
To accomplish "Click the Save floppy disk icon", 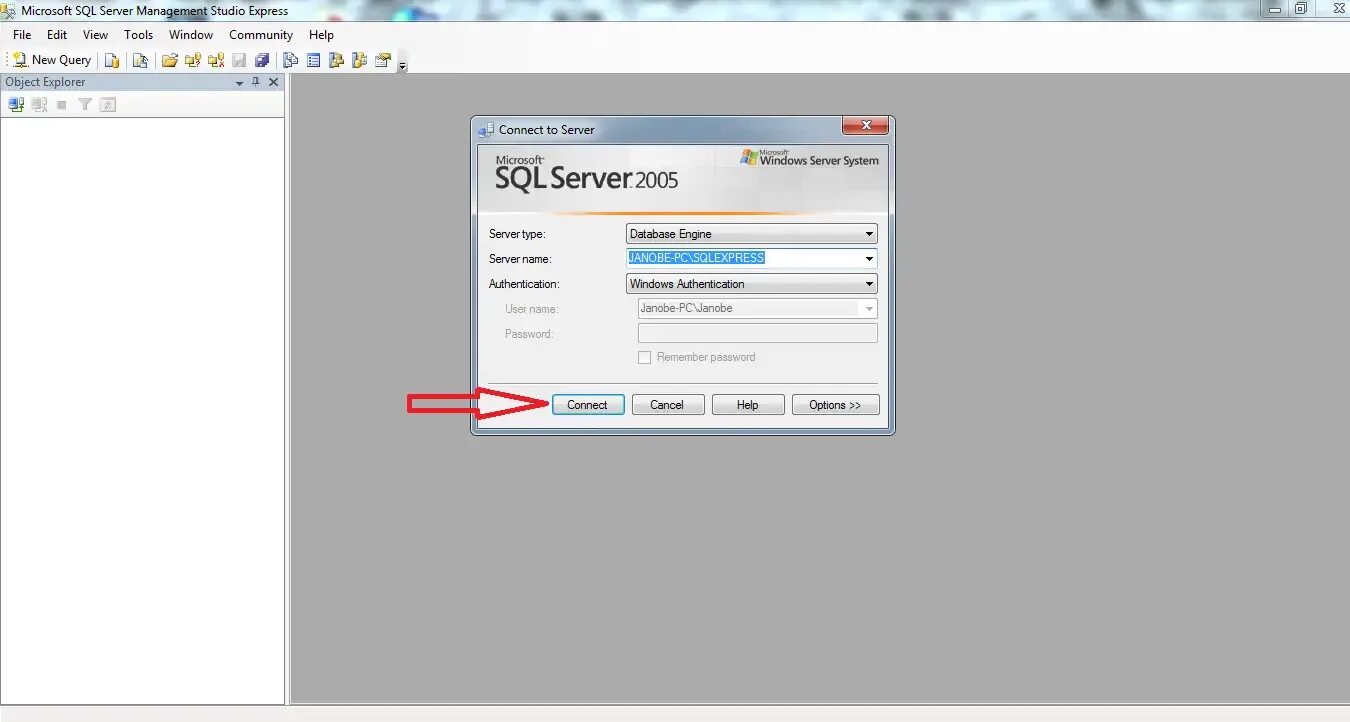I will pyautogui.click(x=239, y=60).
